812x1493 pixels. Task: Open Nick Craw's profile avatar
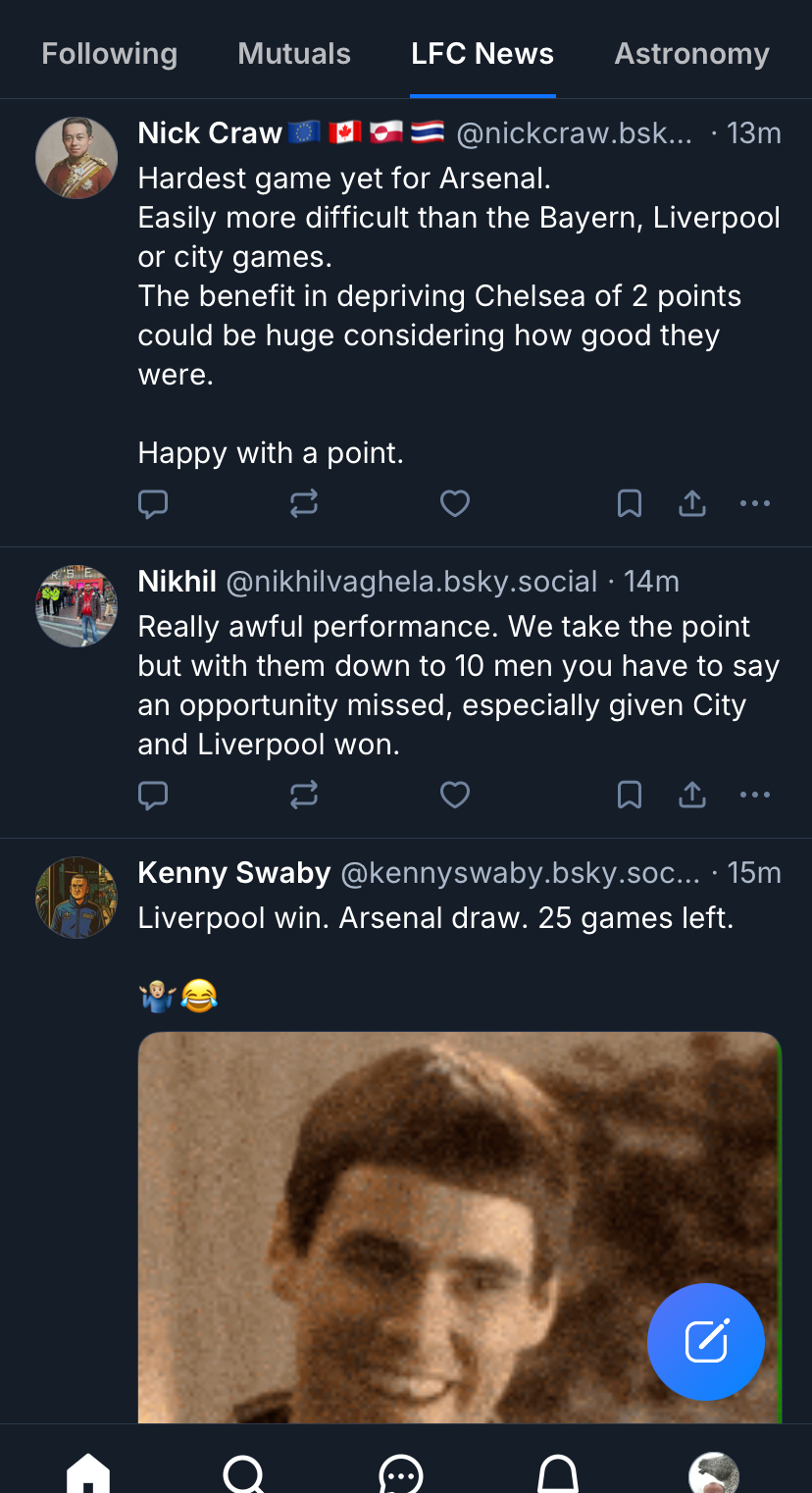(76, 158)
